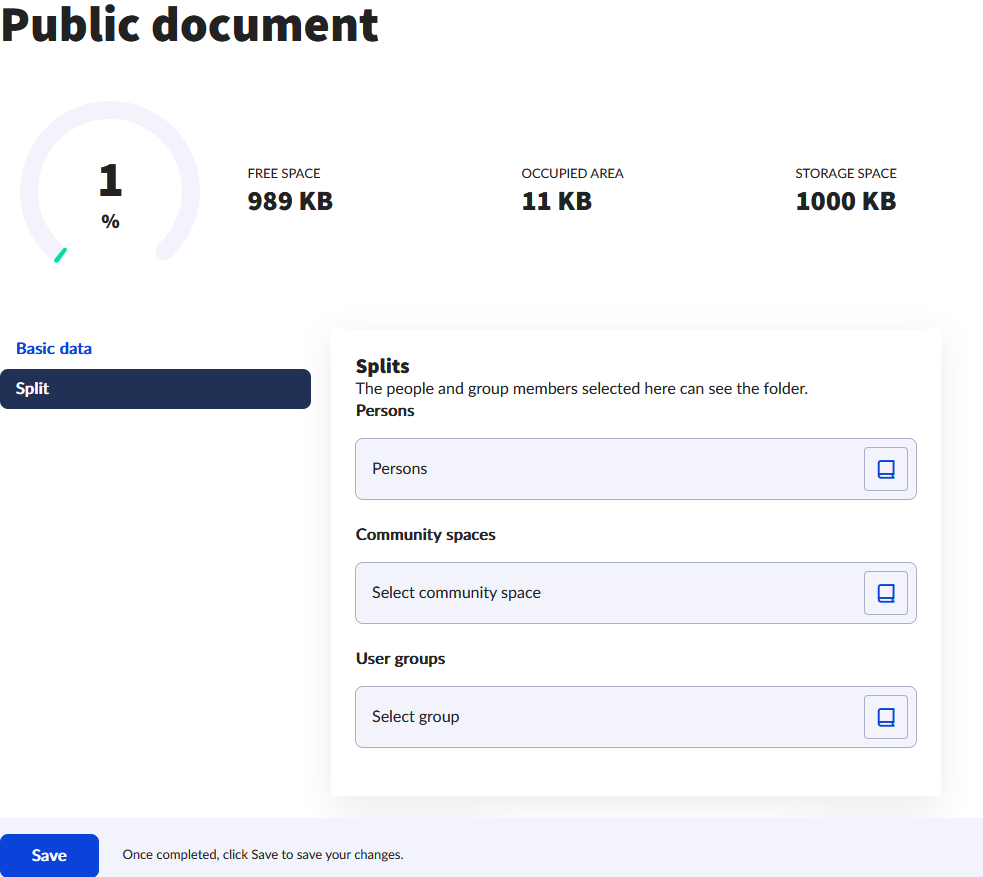Select the 1000 KB storage space value
Screen dimensions: 983x877
pyautogui.click(x=846, y=201)
